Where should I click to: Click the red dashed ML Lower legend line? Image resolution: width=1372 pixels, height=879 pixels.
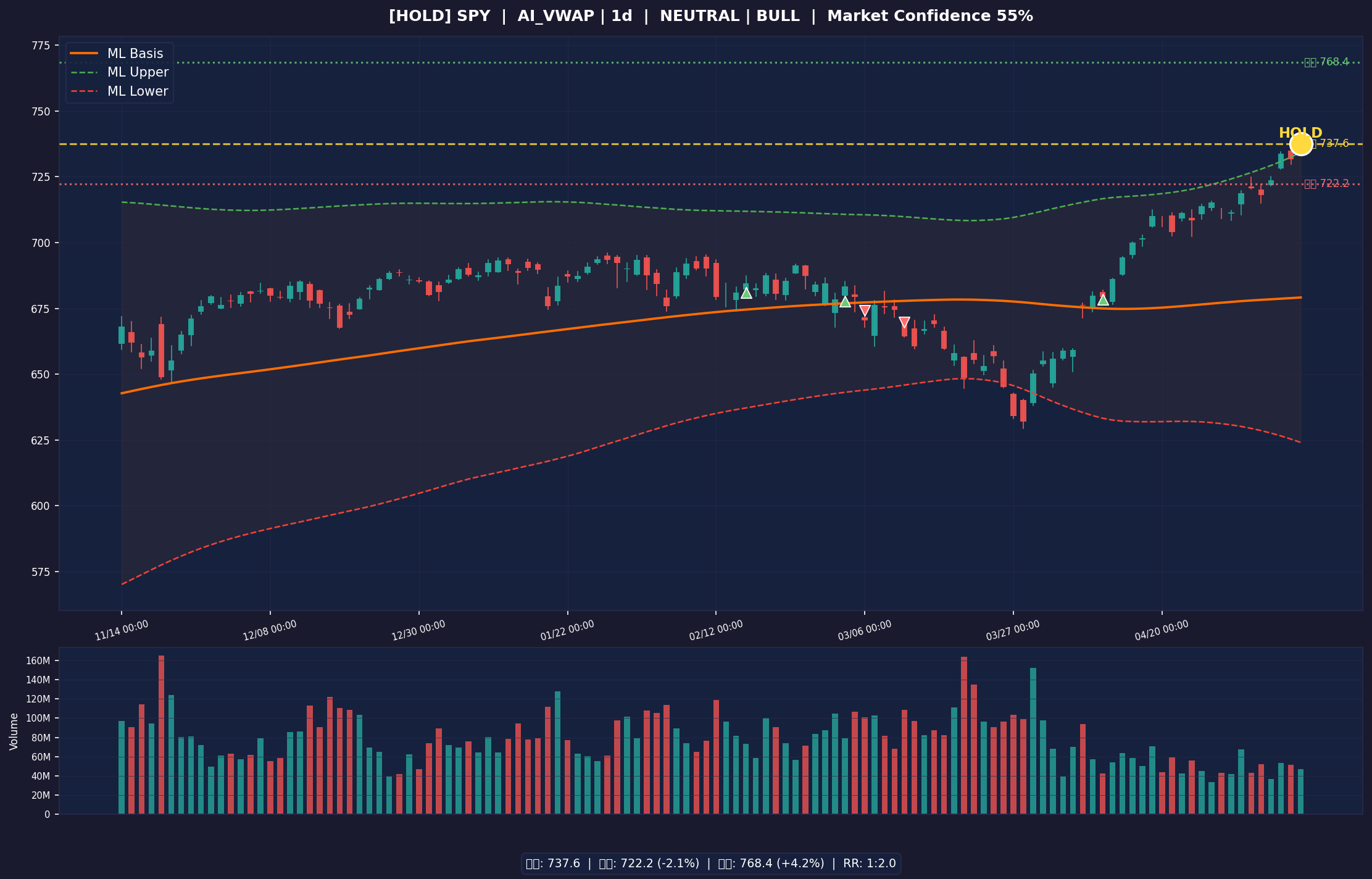84,91
